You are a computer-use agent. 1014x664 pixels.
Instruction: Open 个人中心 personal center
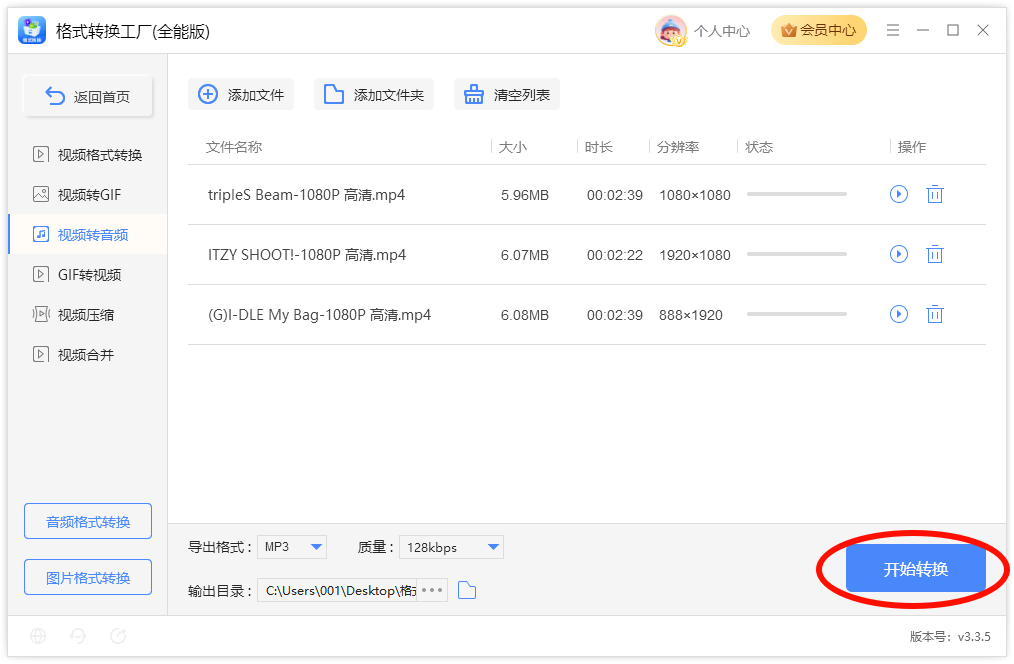pyautogui.click(x=722, y=31)
